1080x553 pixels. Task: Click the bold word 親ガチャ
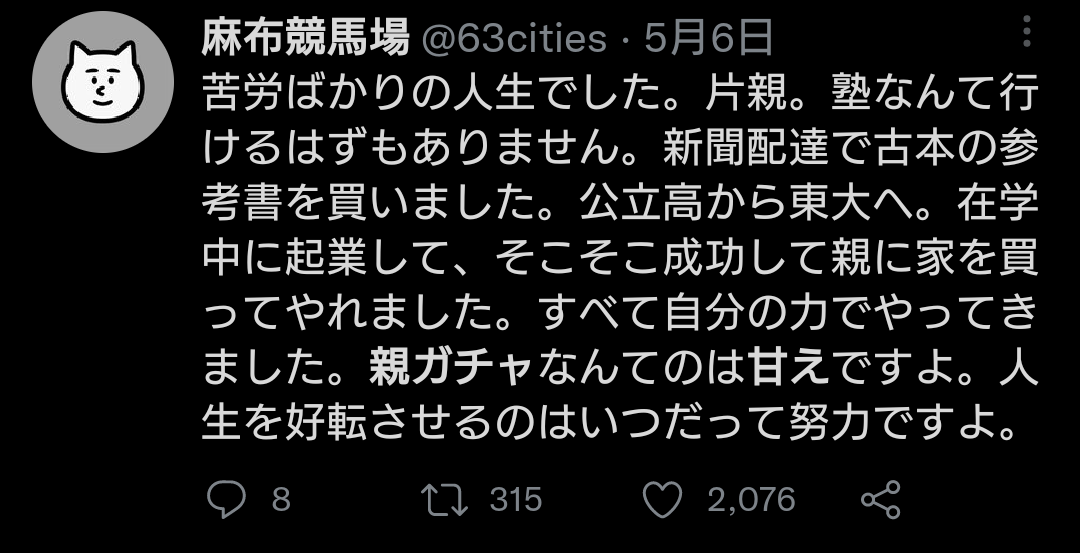[x=449, y=370]
